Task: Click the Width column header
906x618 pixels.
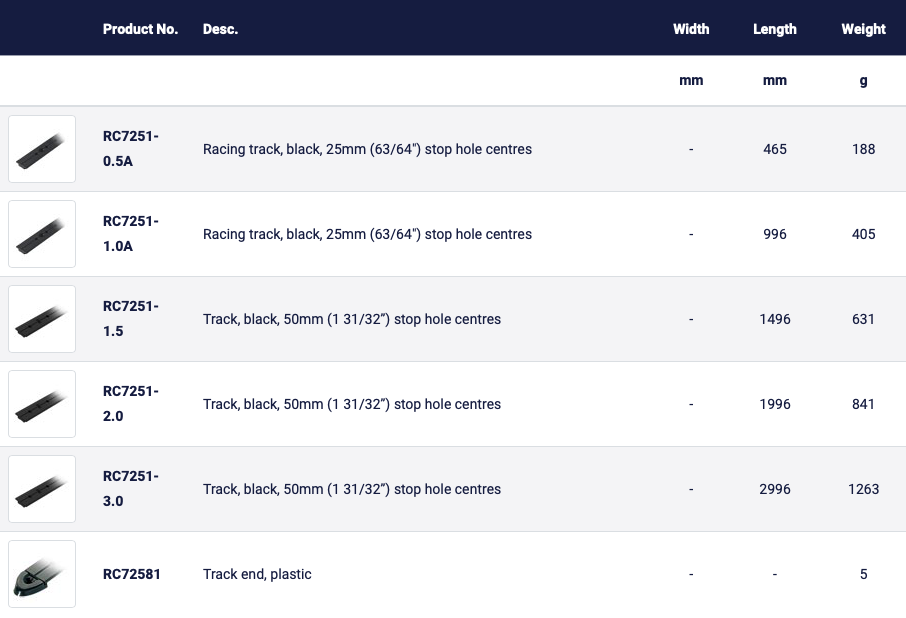Action: point(691,29)
